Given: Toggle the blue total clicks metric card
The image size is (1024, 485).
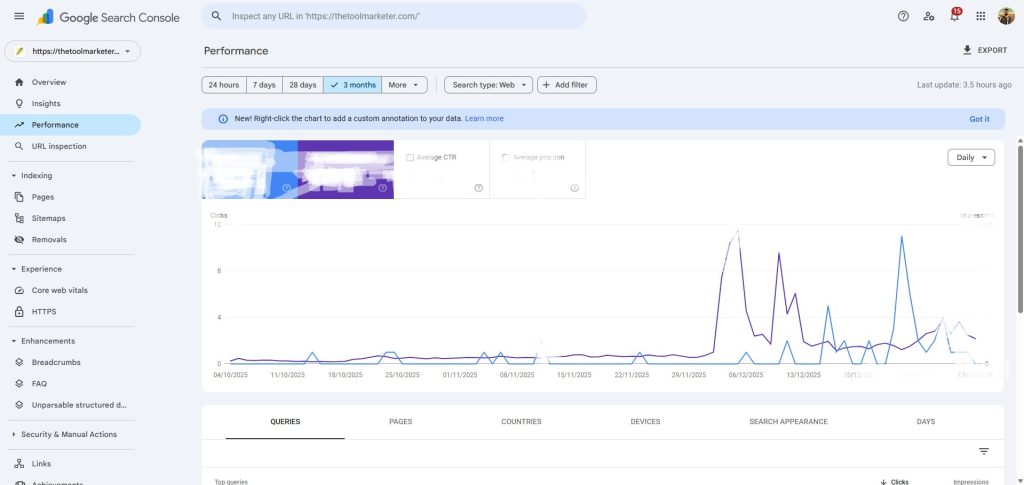Looking at the screenshot, I should [x=249, y=169].
